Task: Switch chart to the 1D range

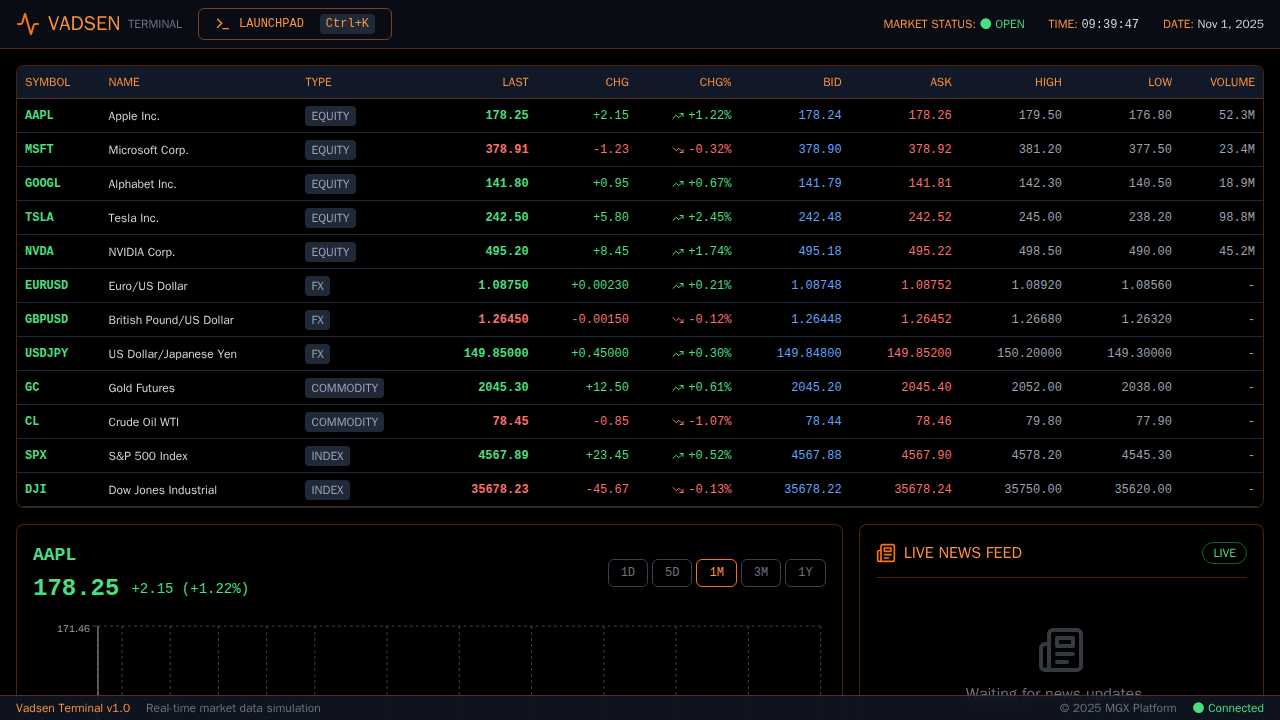Action: [x=628, y=573]
